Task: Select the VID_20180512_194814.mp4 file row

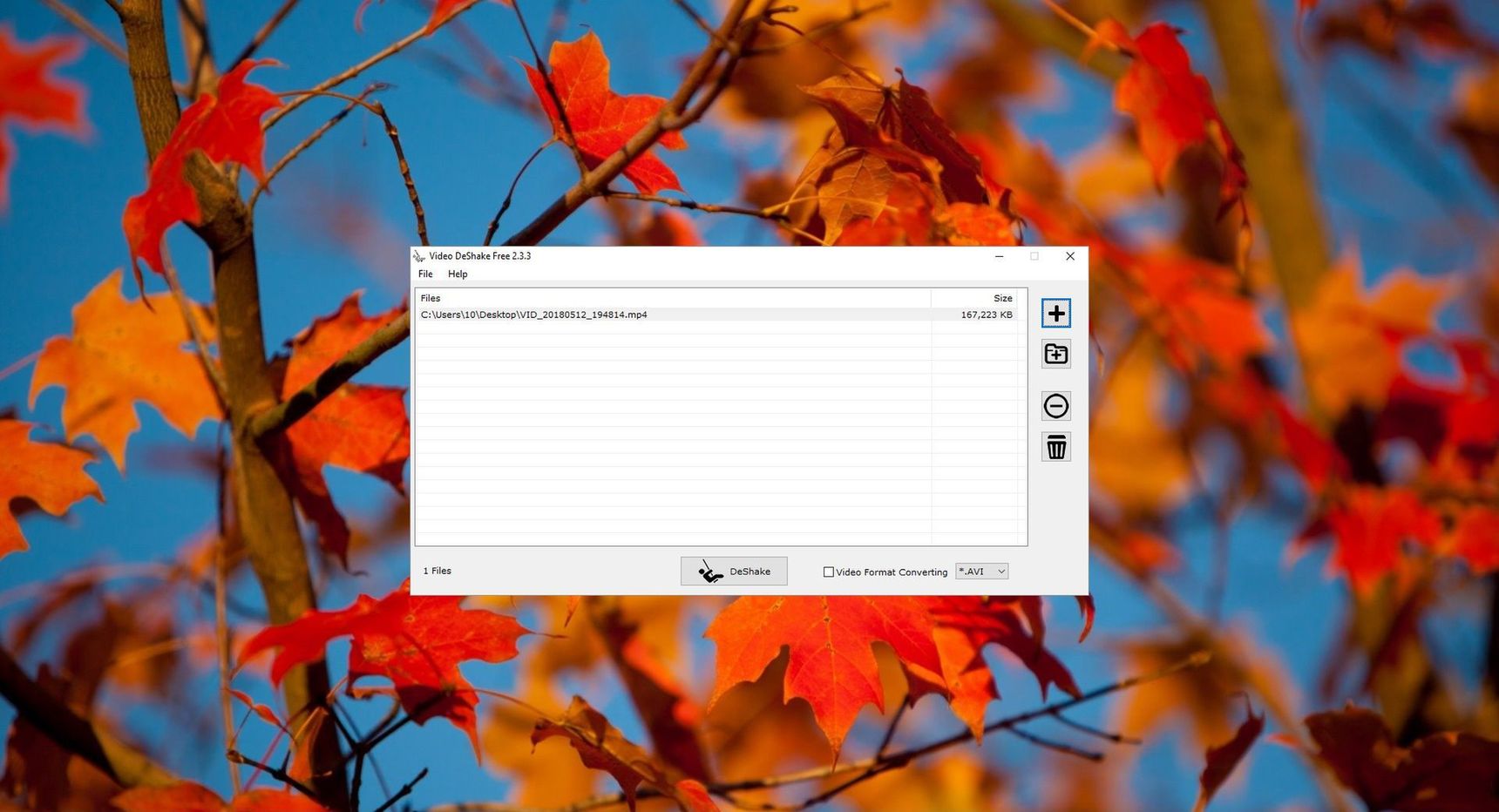Action: tap(716, 315)
